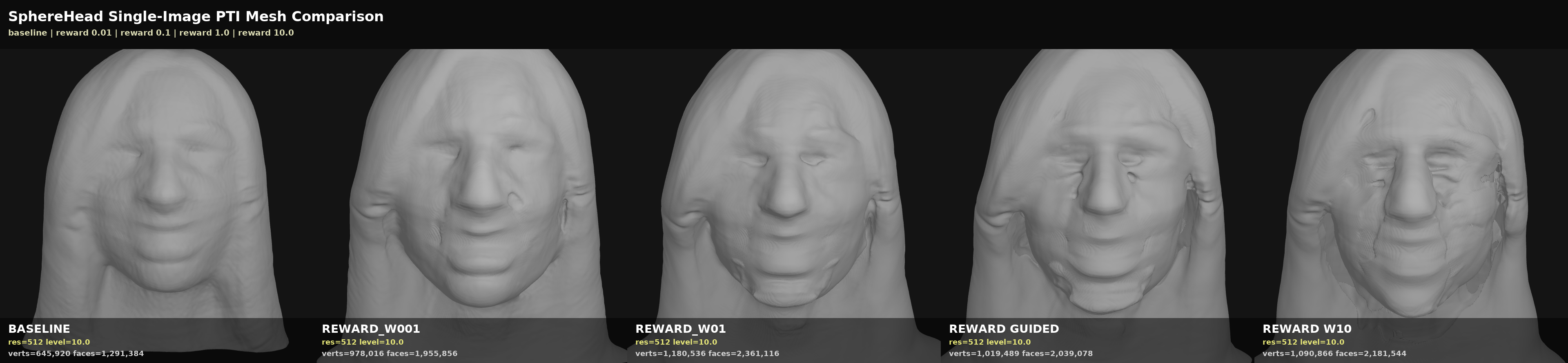Select the REWARD_W01 caption label
The width and height of the screenshot is (1568, 363).
pyautogui.click(x=681, y=329)
